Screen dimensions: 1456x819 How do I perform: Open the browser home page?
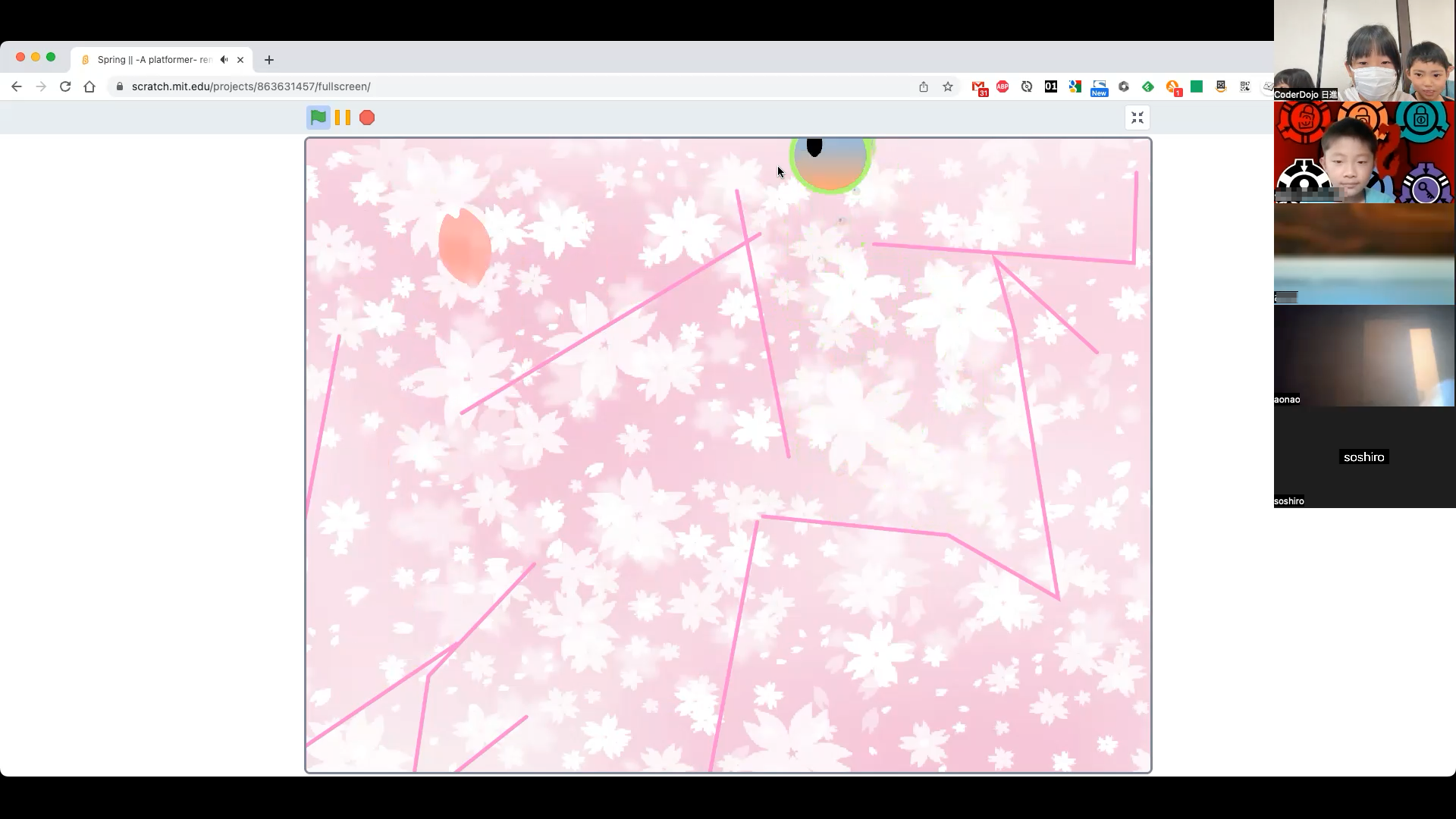89,86
